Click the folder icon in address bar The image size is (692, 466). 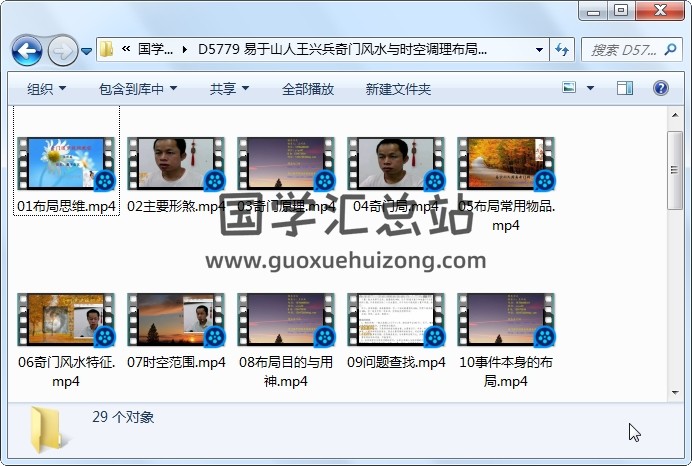click(106, 49)
